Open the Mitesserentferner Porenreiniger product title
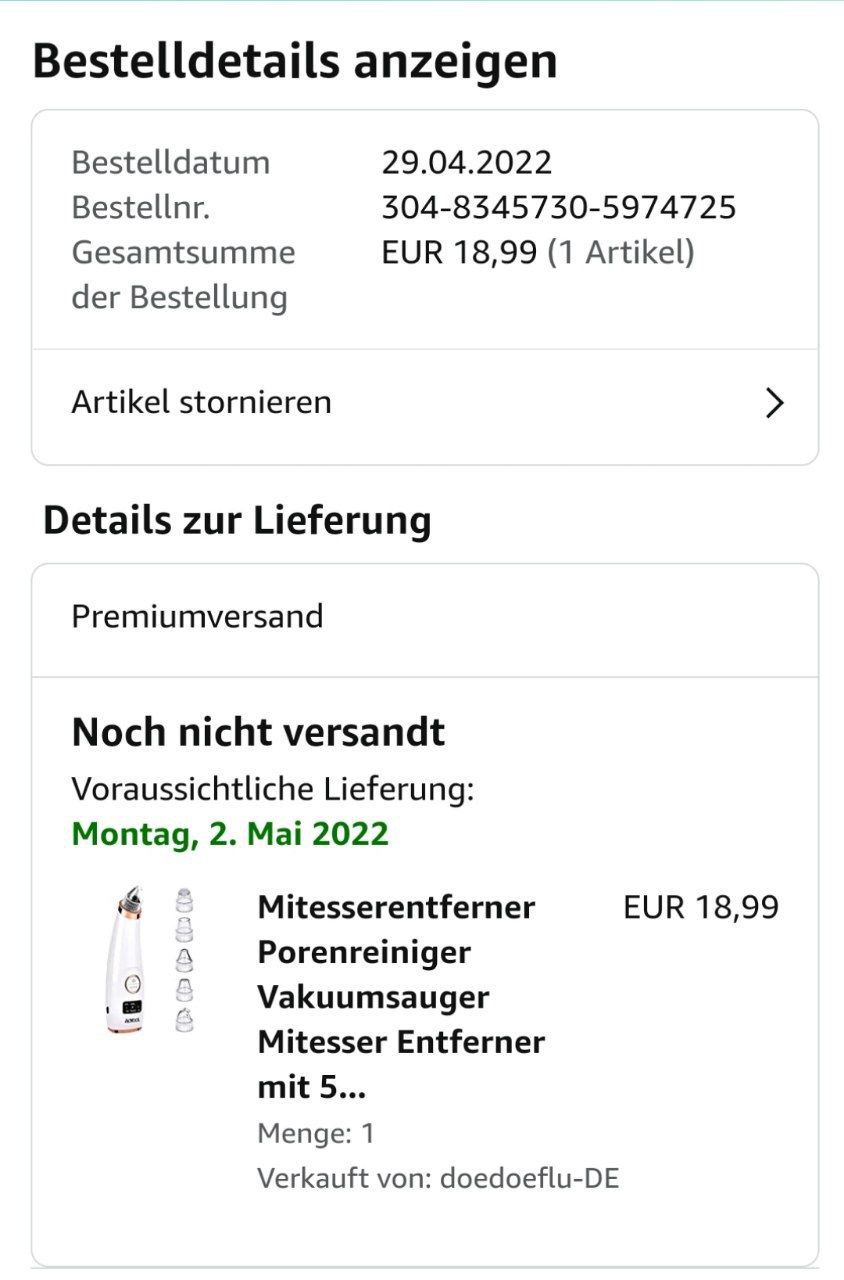The height and width of the screenshot is (1280, 844). [401, 996]
